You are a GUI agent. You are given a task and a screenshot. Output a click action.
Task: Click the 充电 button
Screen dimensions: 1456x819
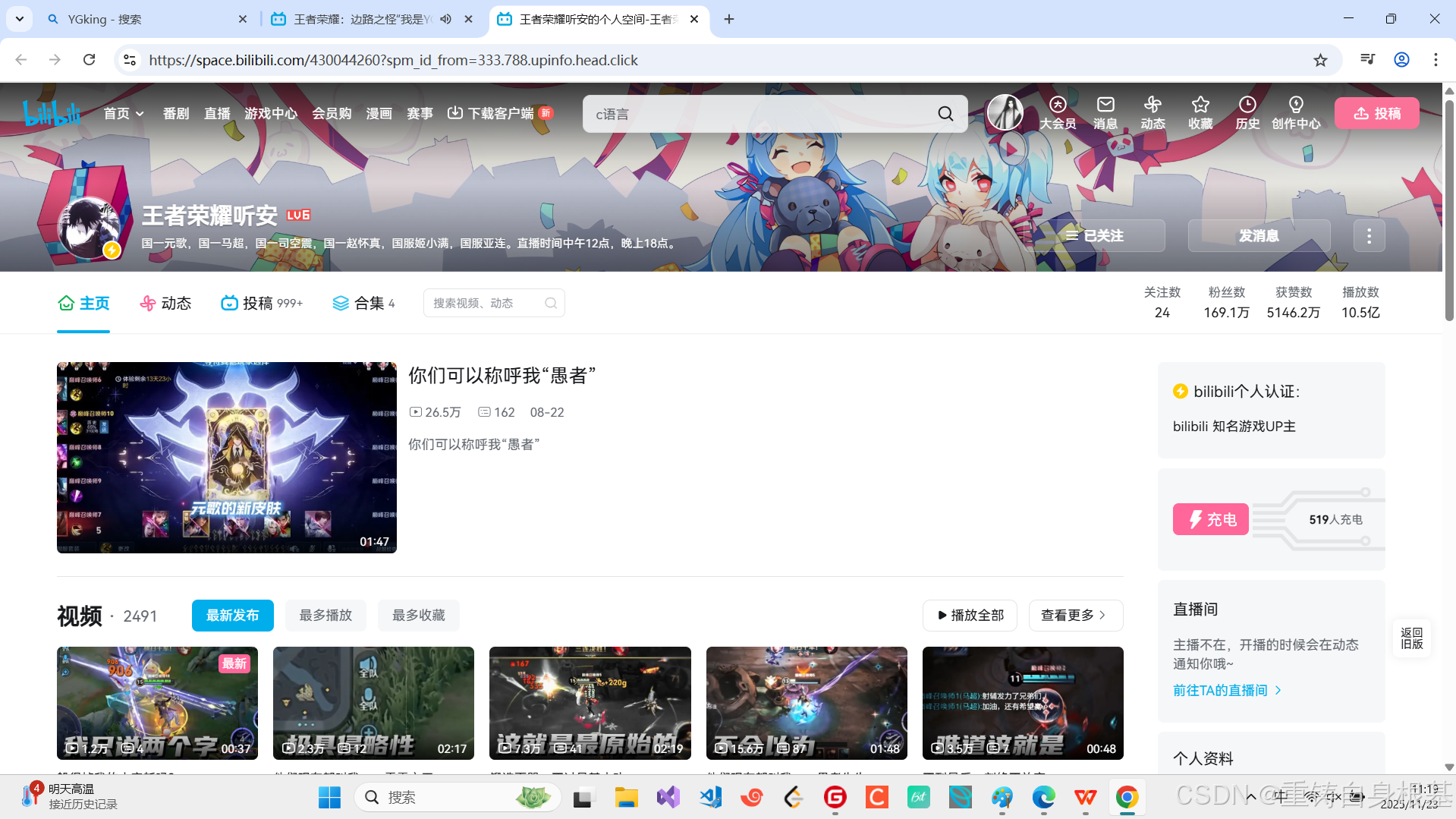pyautogui.click(x=1211, y=520)
